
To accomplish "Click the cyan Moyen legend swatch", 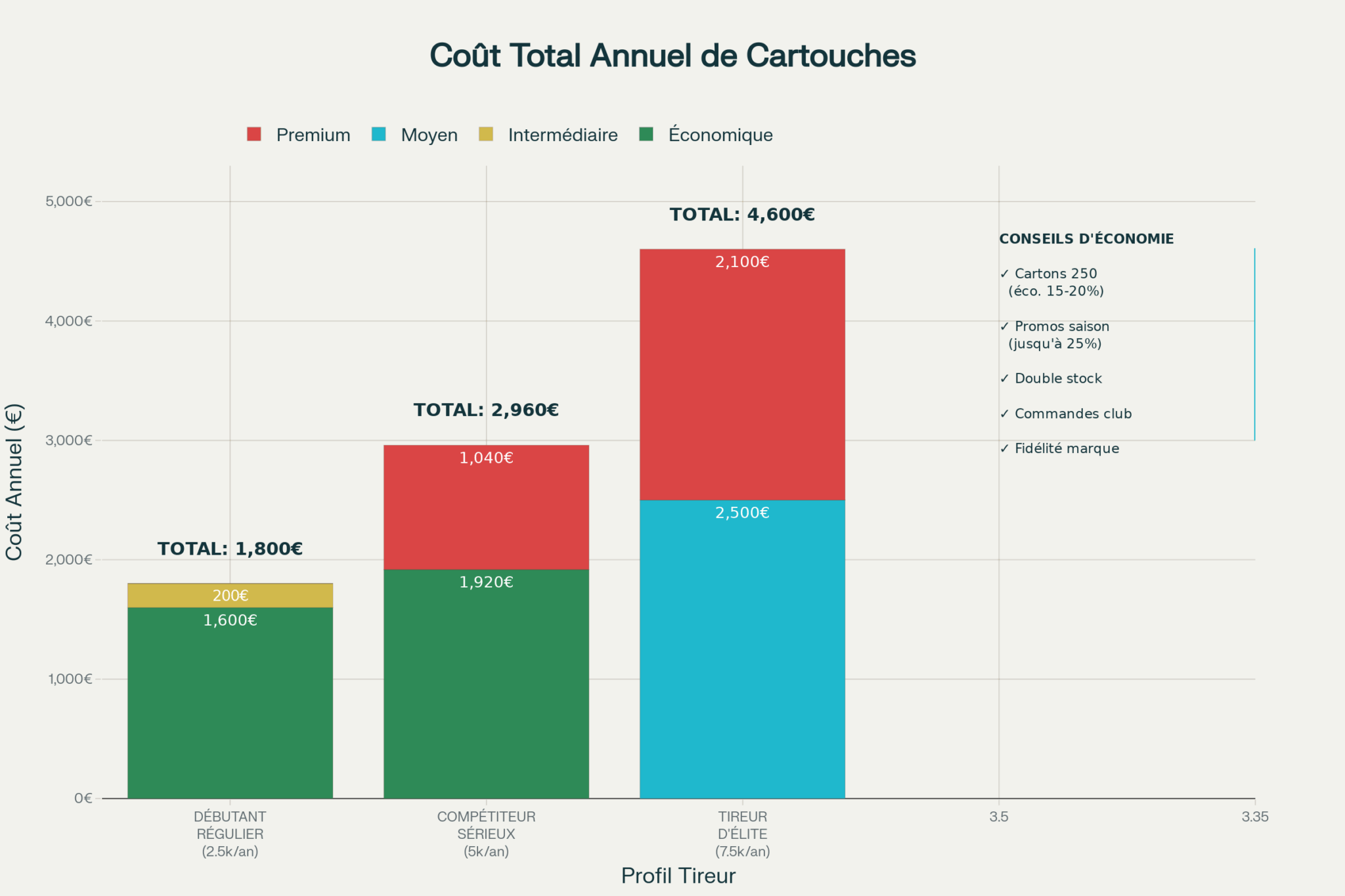I will [379, 135].
